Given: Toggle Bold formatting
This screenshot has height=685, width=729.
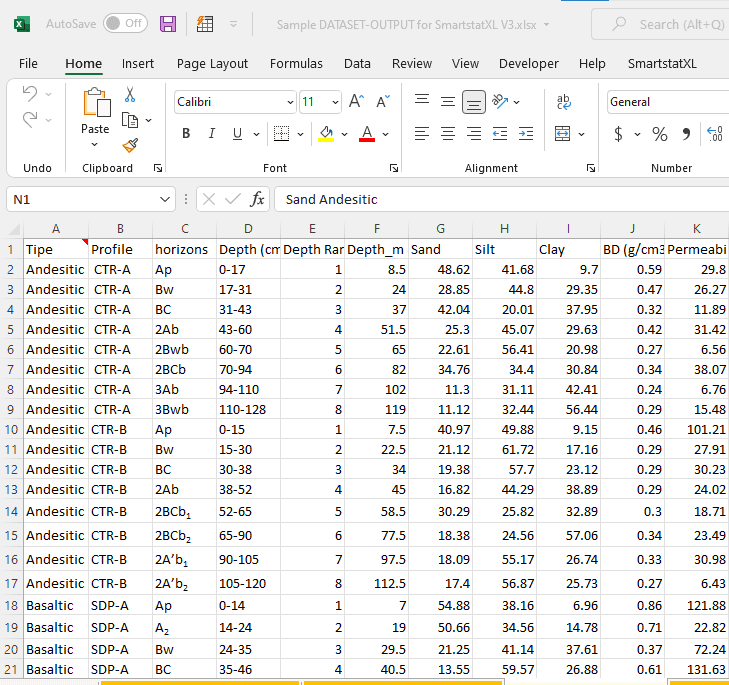Looking at the screenshot, I should point(186,134).
